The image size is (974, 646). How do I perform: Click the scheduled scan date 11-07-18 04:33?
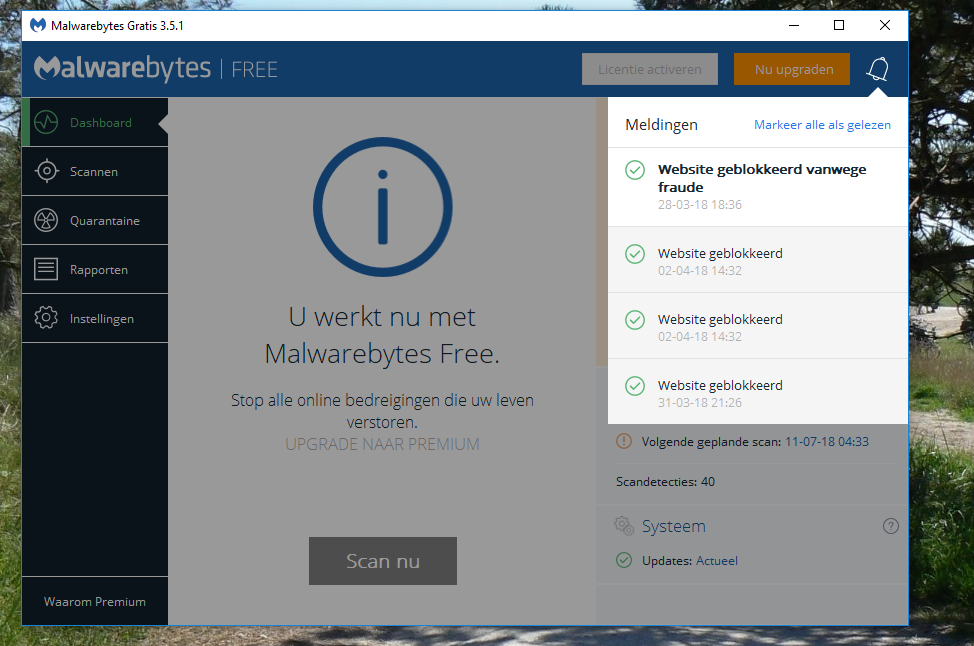(x=827, y=442)
